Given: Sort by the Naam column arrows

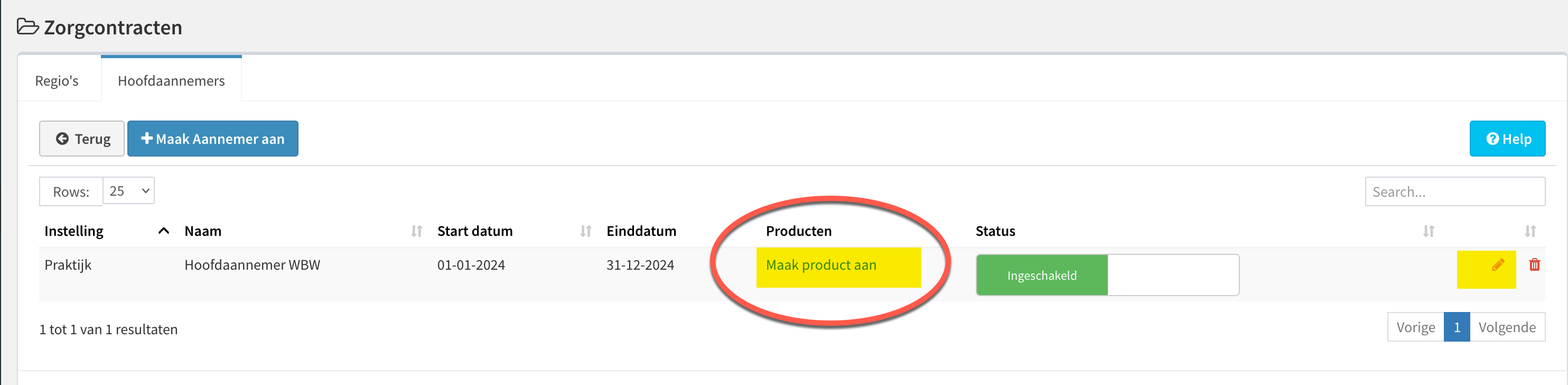Looking at the screenshot, I should (416, 231).
